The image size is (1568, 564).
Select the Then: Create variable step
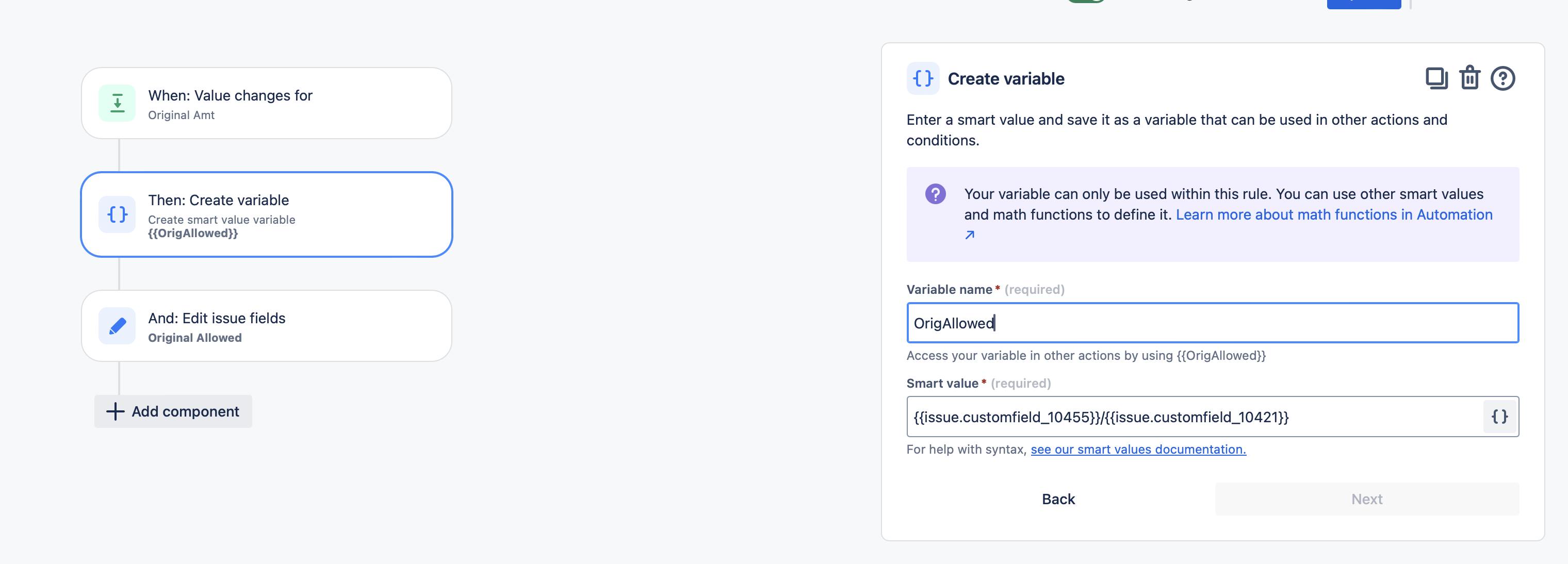click(x=267, y=215)
